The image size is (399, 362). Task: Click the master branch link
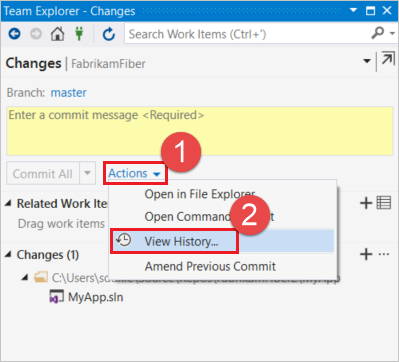click(x=68, y=92)
